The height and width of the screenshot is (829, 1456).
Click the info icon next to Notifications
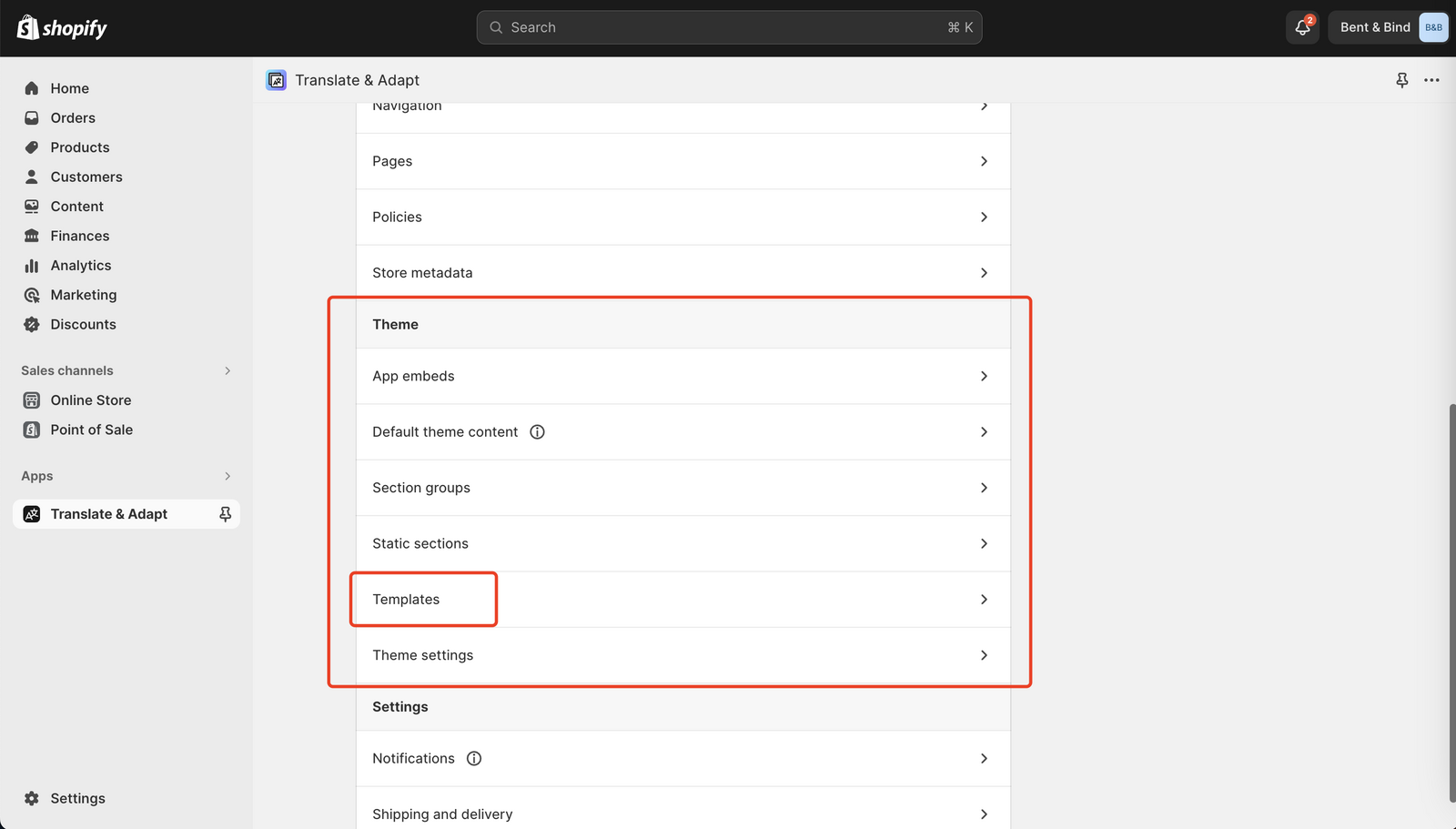tap(474, 758)
